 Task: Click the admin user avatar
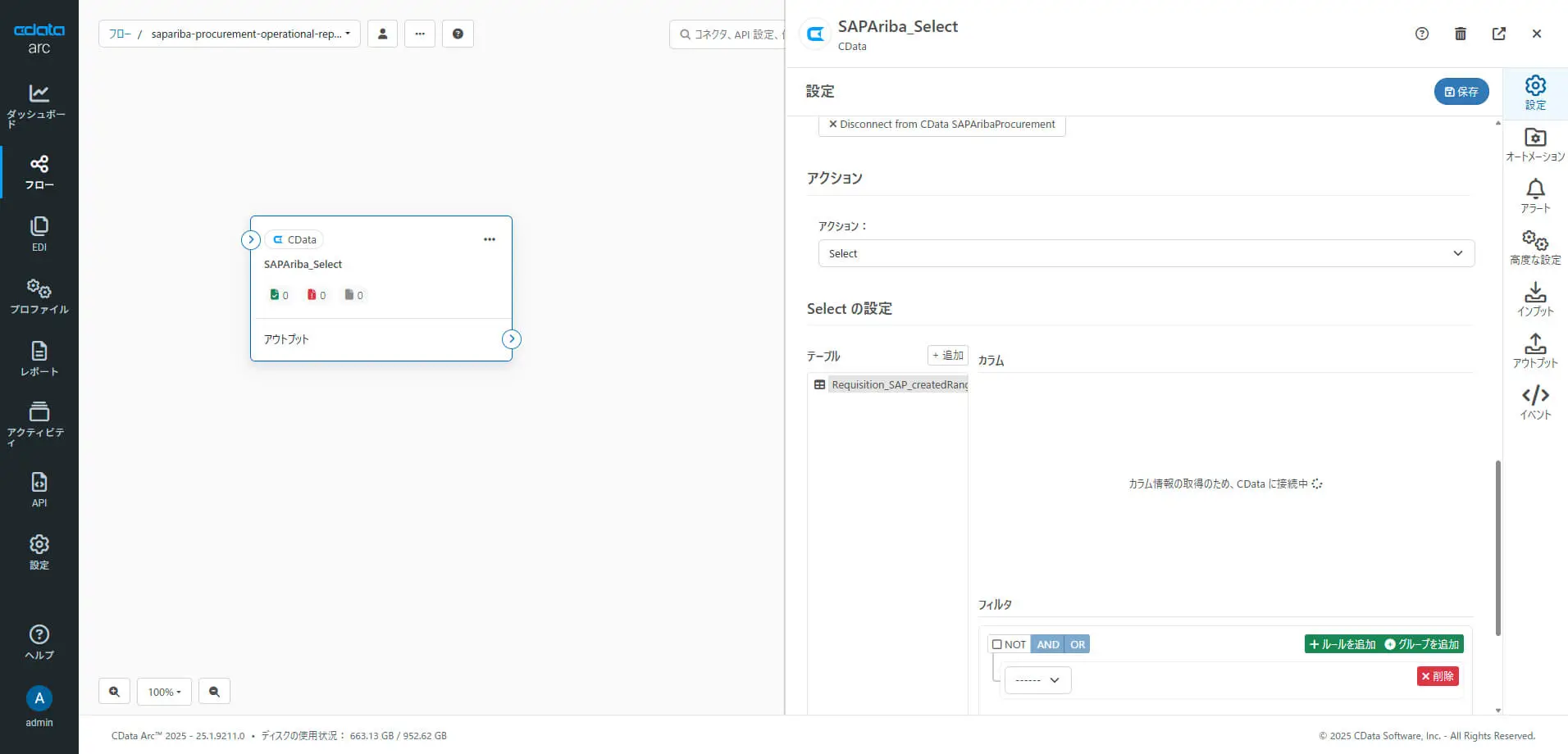[x=39, y=698]
